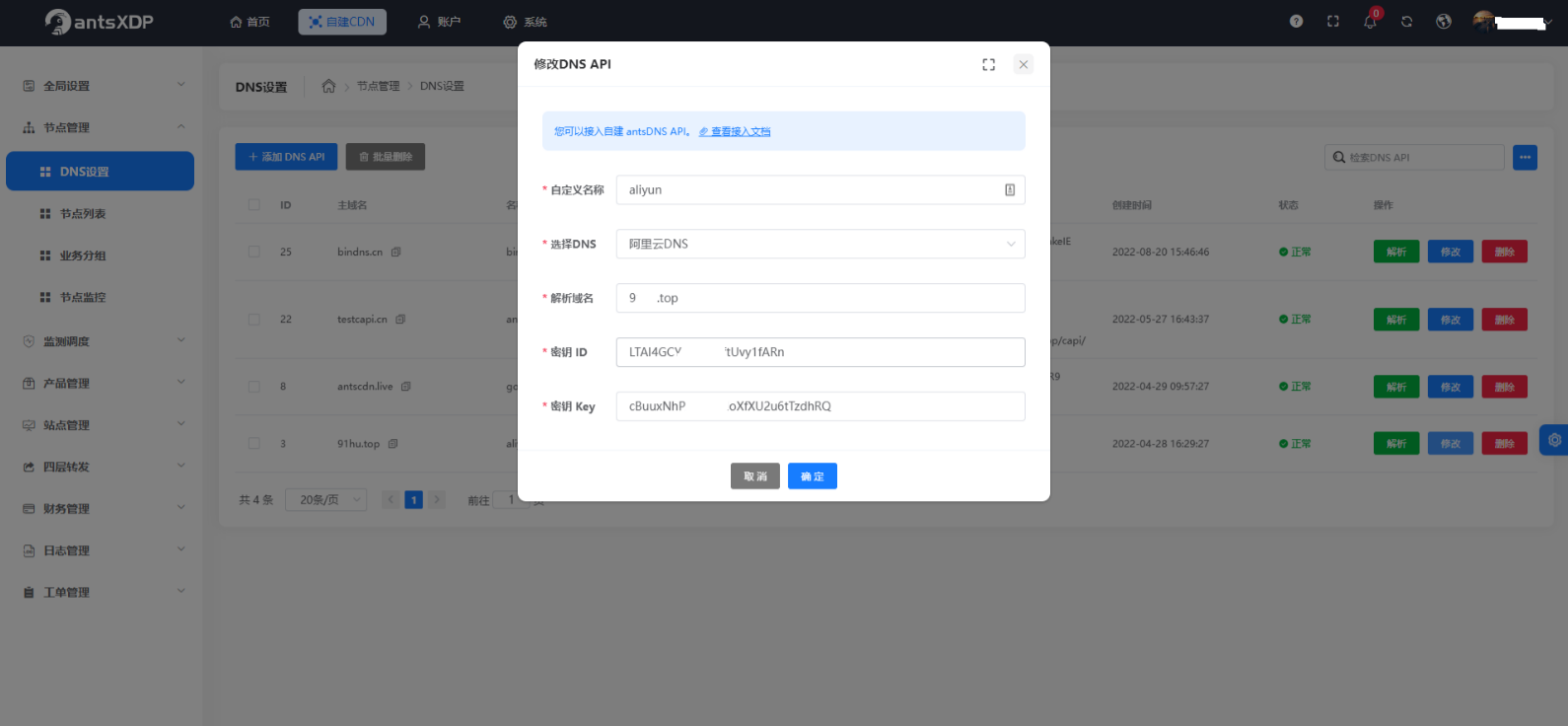Close the 修改DNS API dialog
The image size is (1568, 726).
click(x=1024, y=64)
